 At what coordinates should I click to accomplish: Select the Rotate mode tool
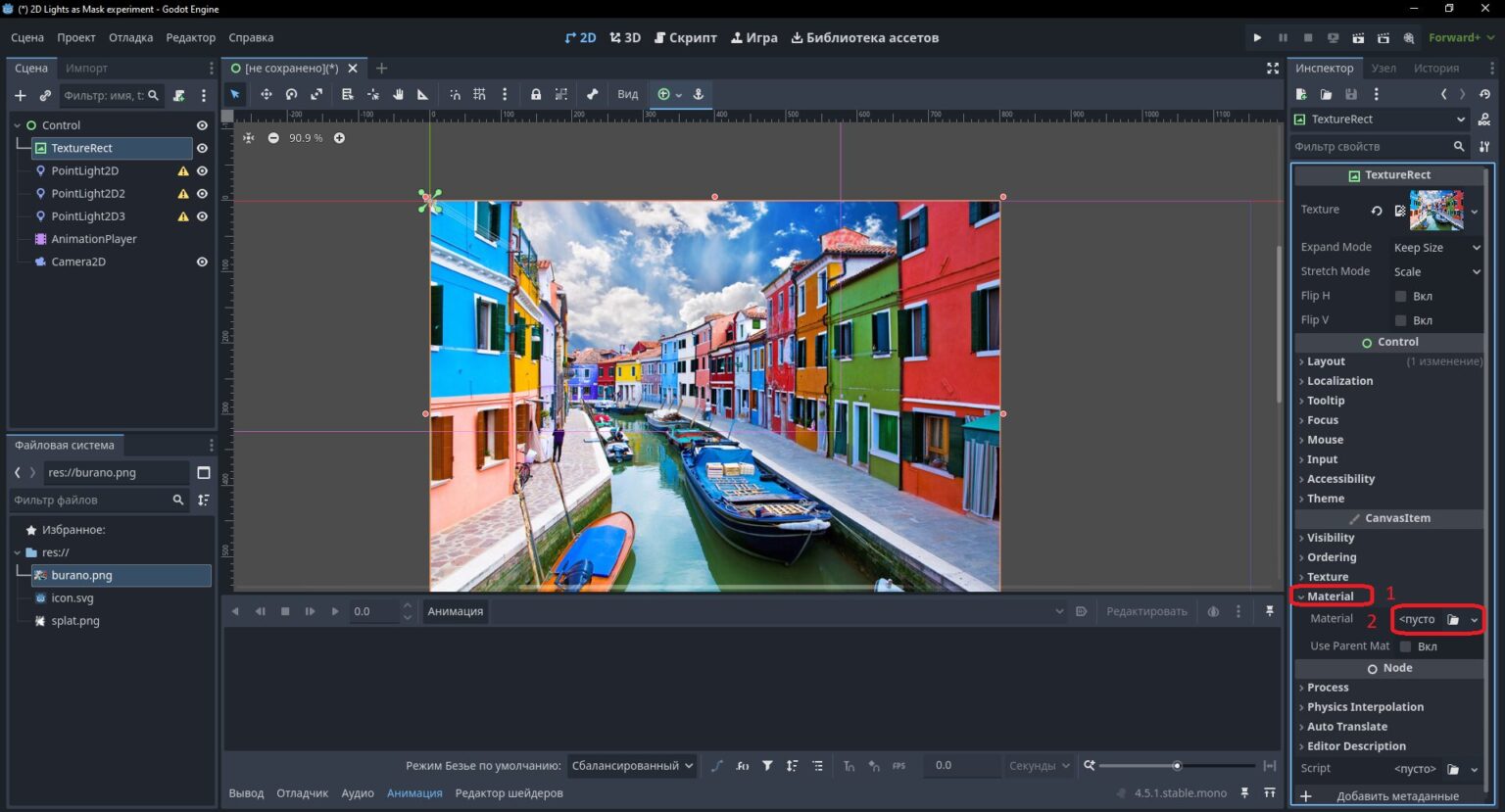(x=291, y=94)
